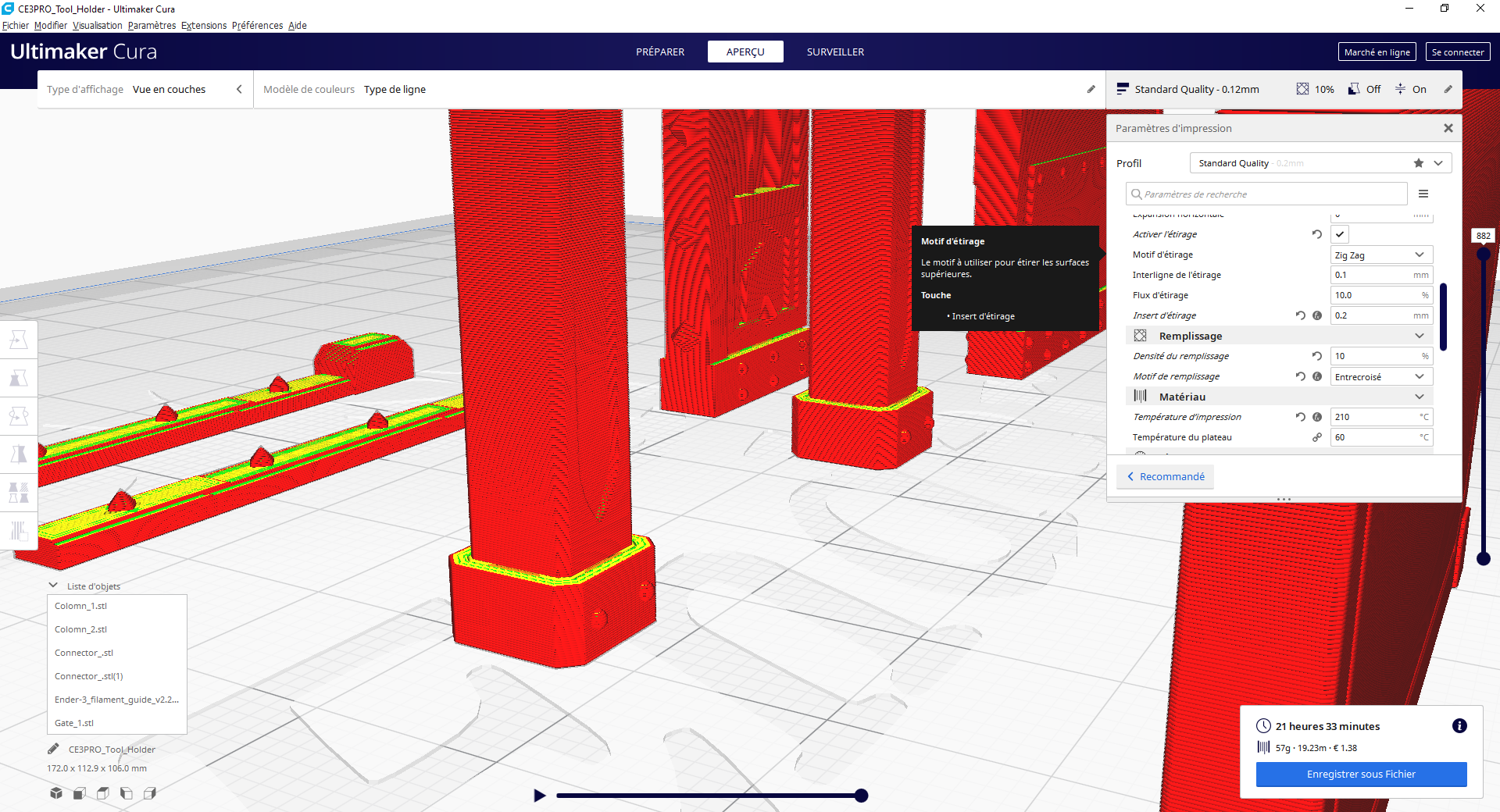Screen dimensions: 1500x812
Task: Switch to the PRÉPARER stage
Action: point(660,52)
